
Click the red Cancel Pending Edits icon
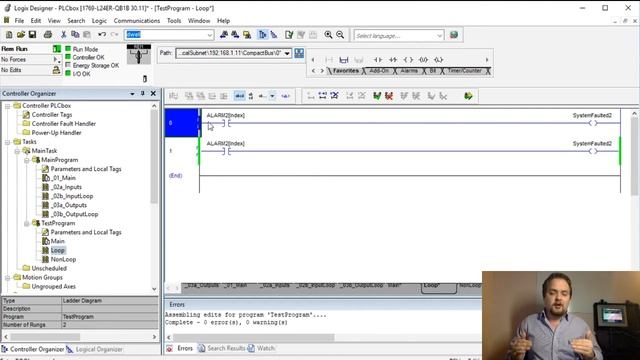point(389,96)
